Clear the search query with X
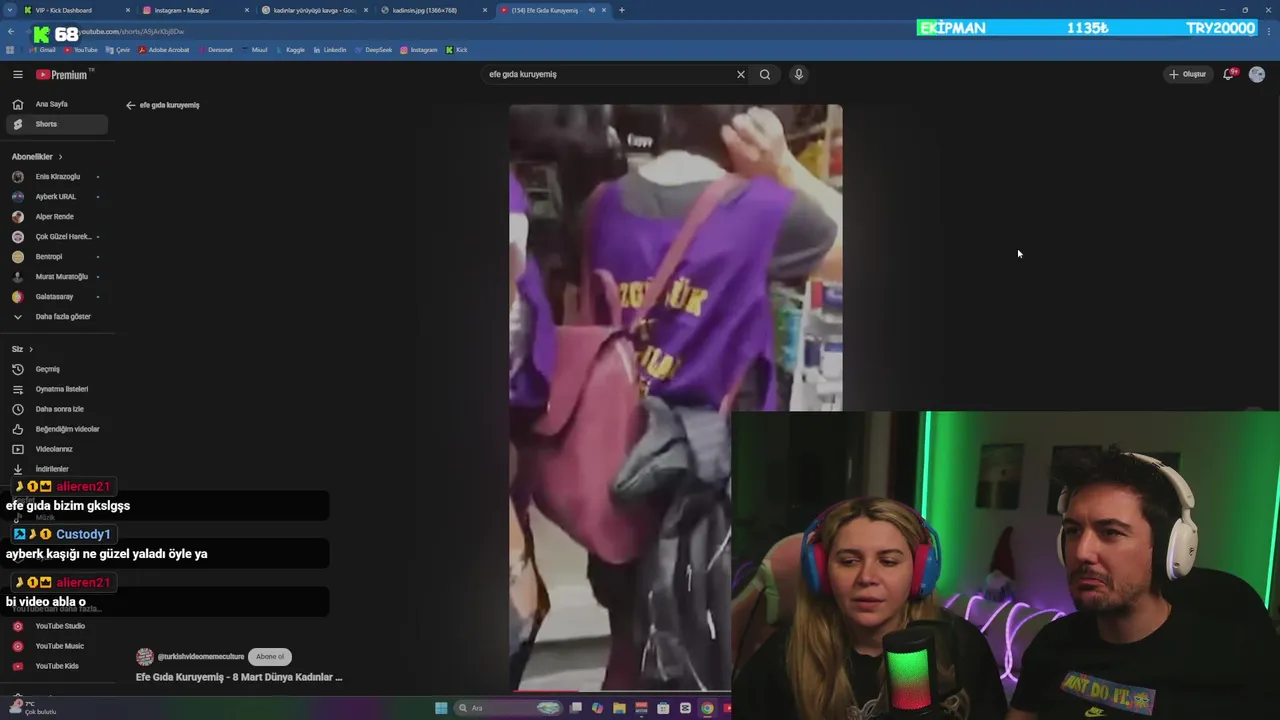 coord(741,74)
